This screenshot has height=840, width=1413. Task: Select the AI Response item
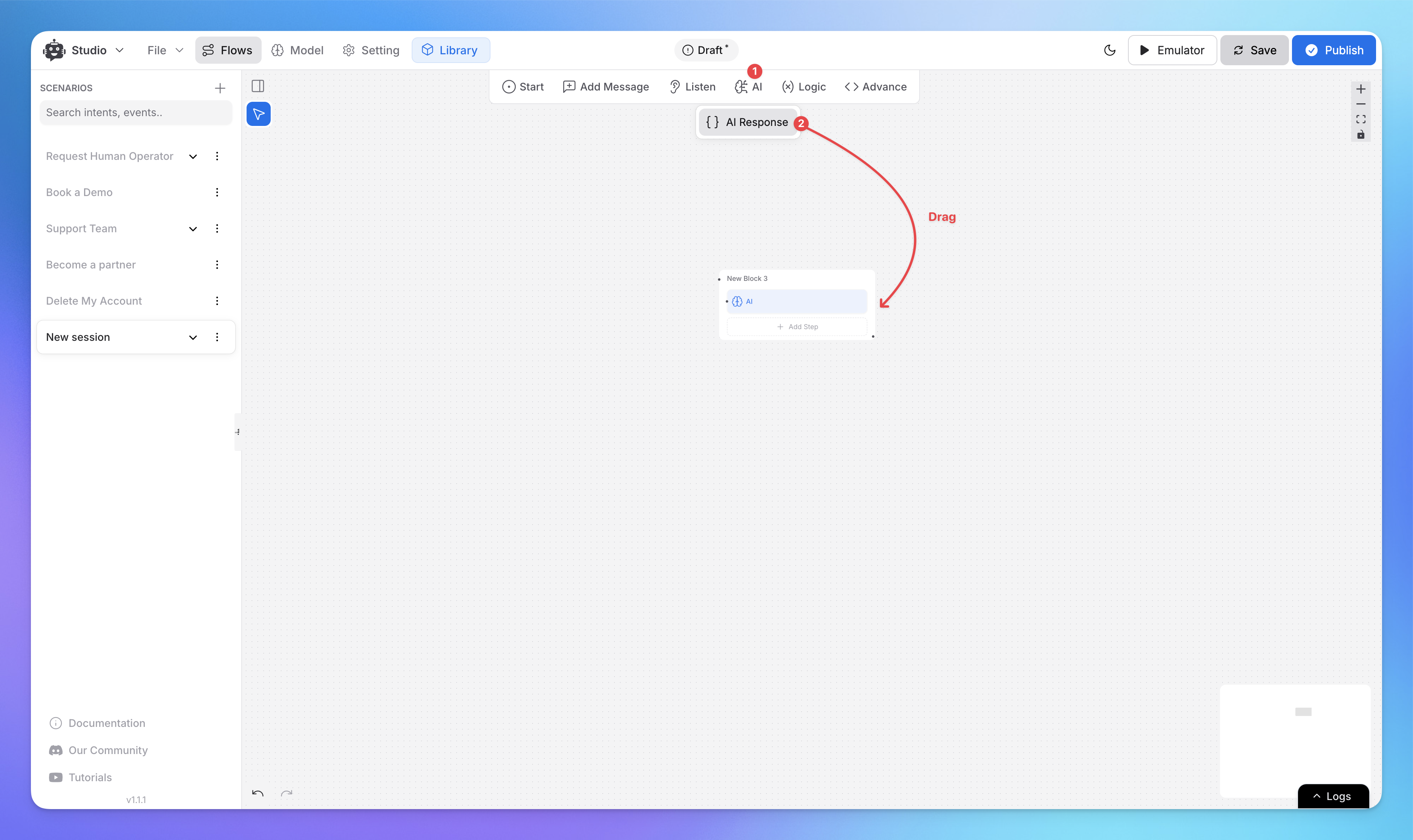[748, 122]
